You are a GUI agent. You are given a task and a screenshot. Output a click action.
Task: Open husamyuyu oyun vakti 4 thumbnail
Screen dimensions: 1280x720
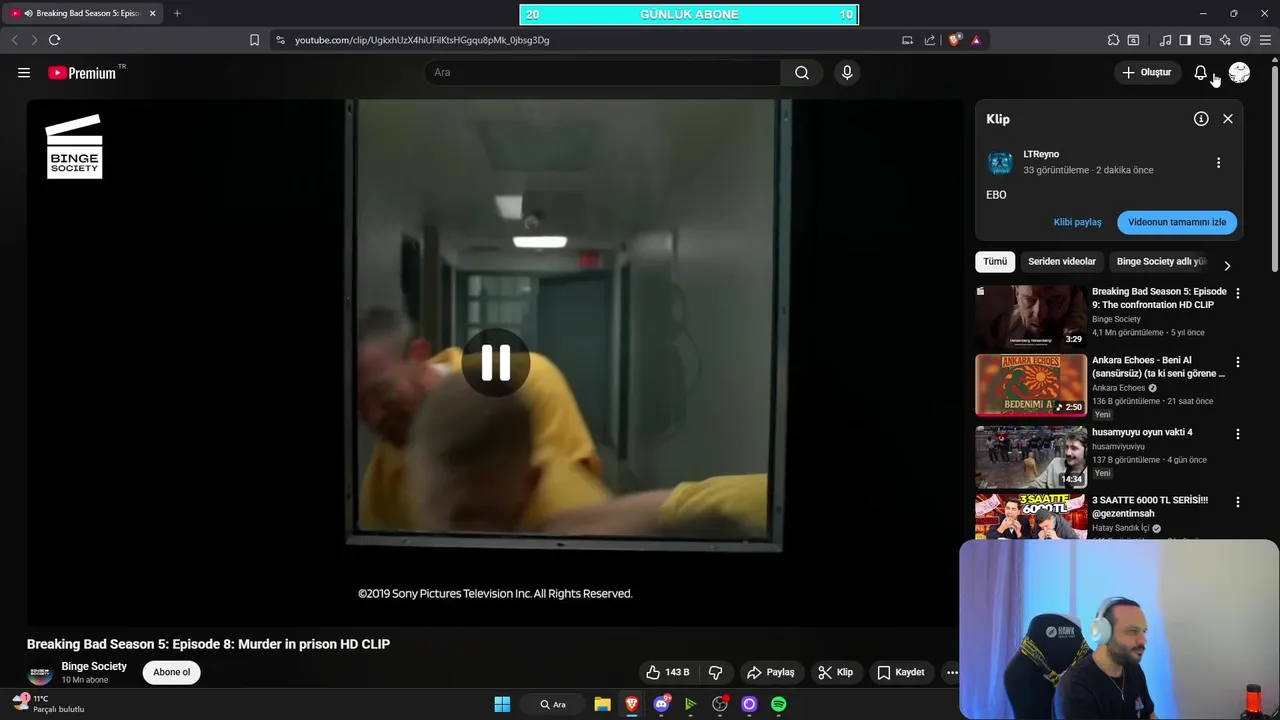pos(1031,457)
